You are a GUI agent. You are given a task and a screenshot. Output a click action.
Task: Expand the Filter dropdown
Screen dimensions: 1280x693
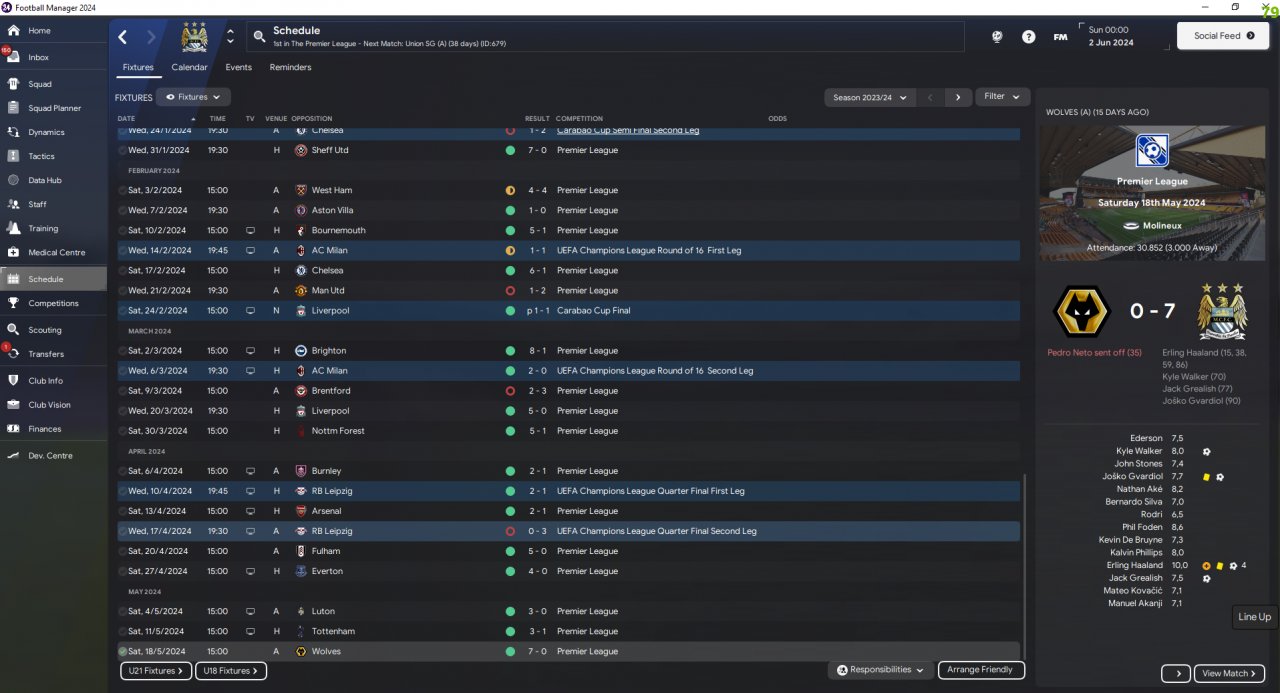point(1002,97)
